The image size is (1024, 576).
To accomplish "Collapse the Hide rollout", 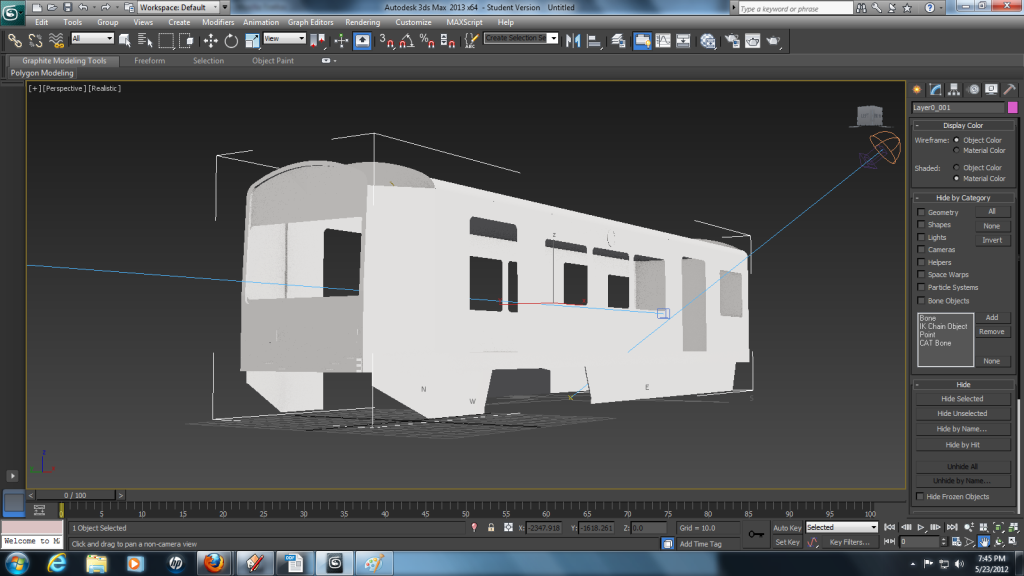I will [x=963, y=385].
